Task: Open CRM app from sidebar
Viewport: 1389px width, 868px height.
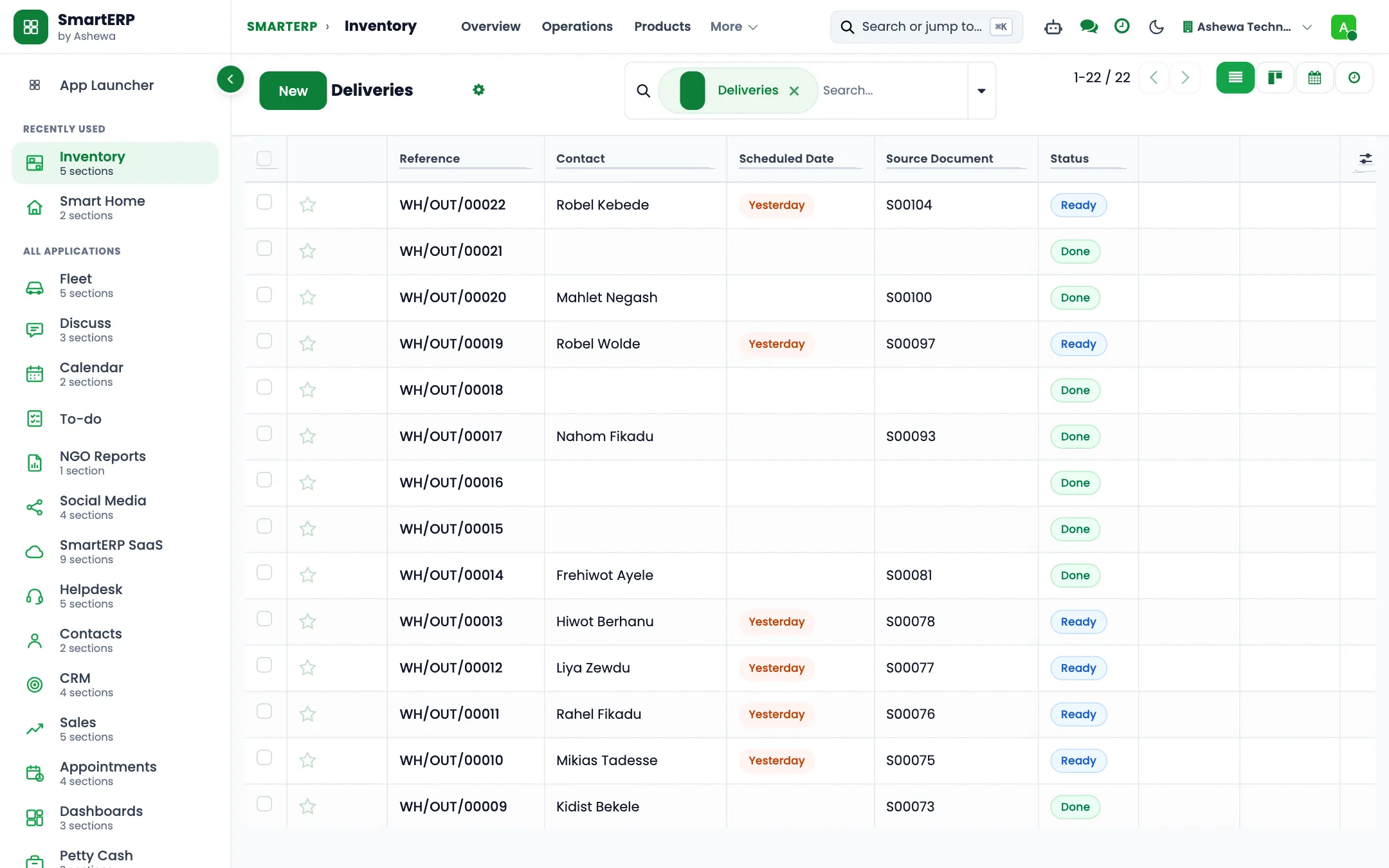Action: tap(116, 685)
